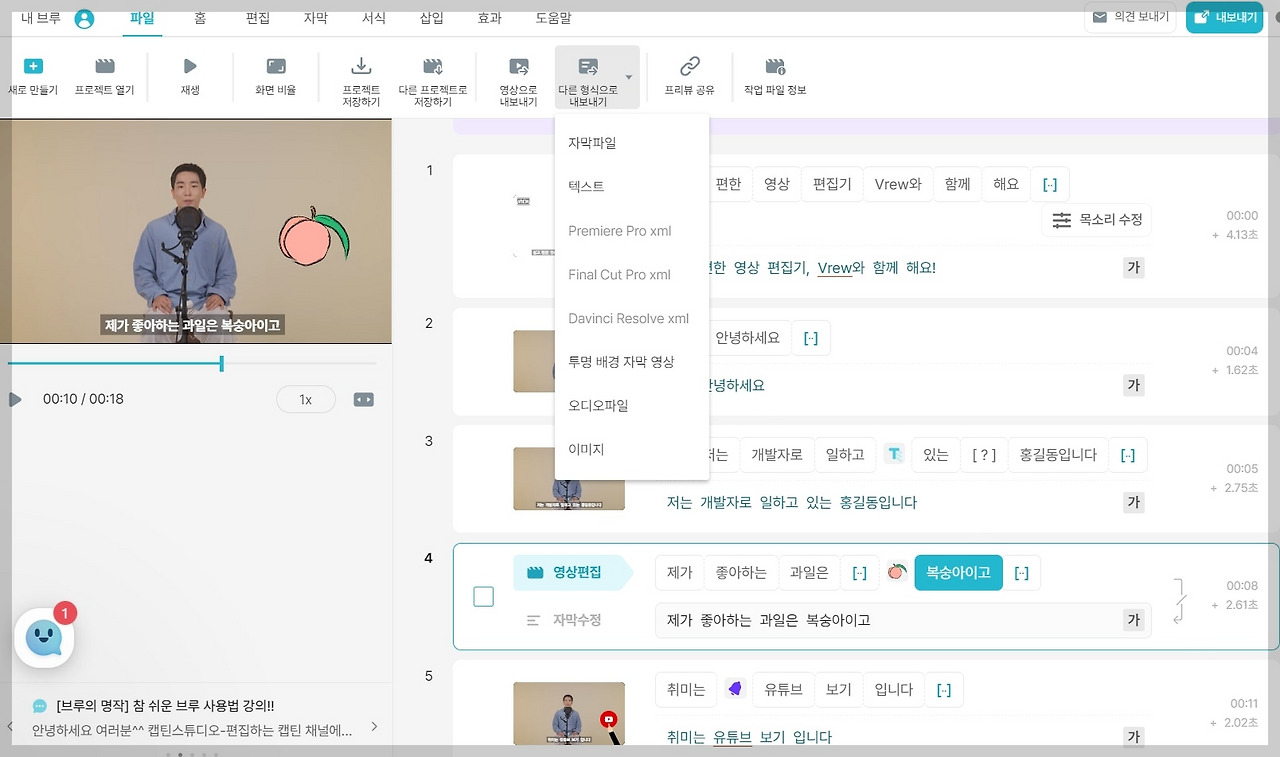Click the video preview image
The height and width of the screenshot is (757, 1280).
point(196,232)
